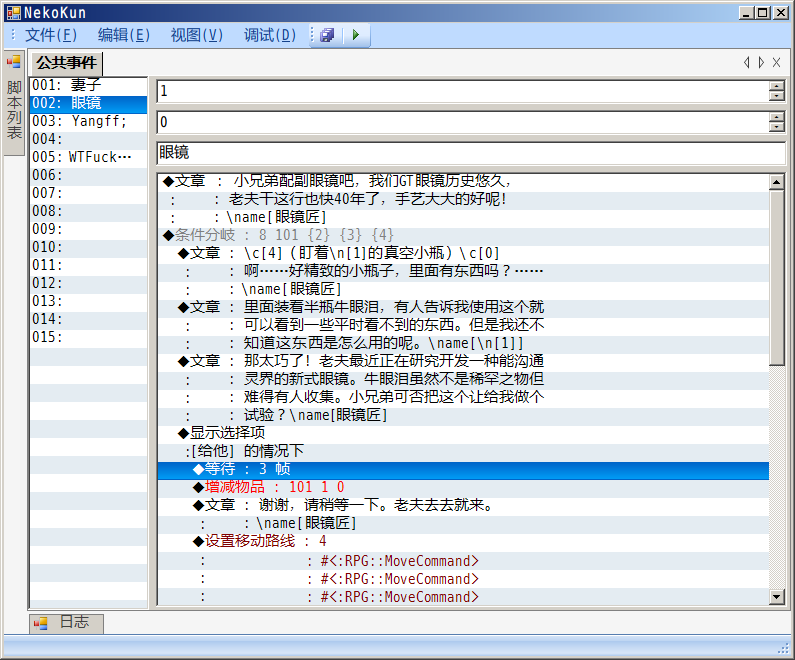Select command line 条件分歧 : 8 101

pos(463,235)
